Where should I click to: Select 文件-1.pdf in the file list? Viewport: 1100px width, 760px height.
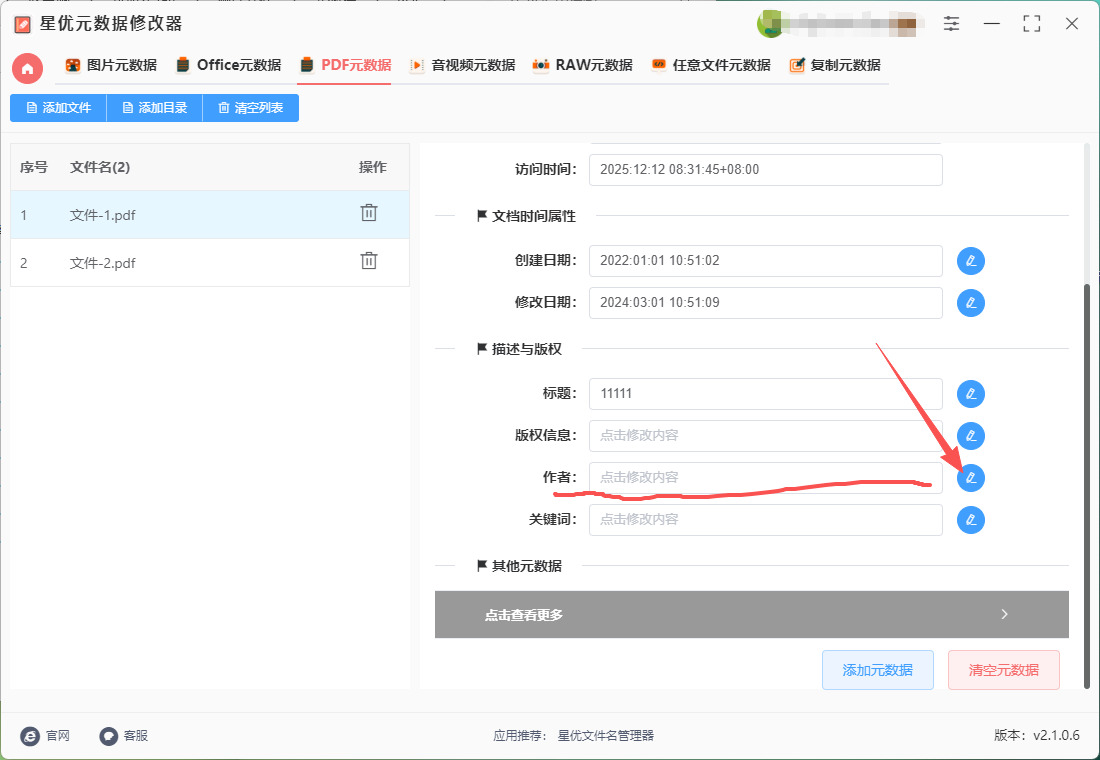pyautogui.click(x=210, y=215)
